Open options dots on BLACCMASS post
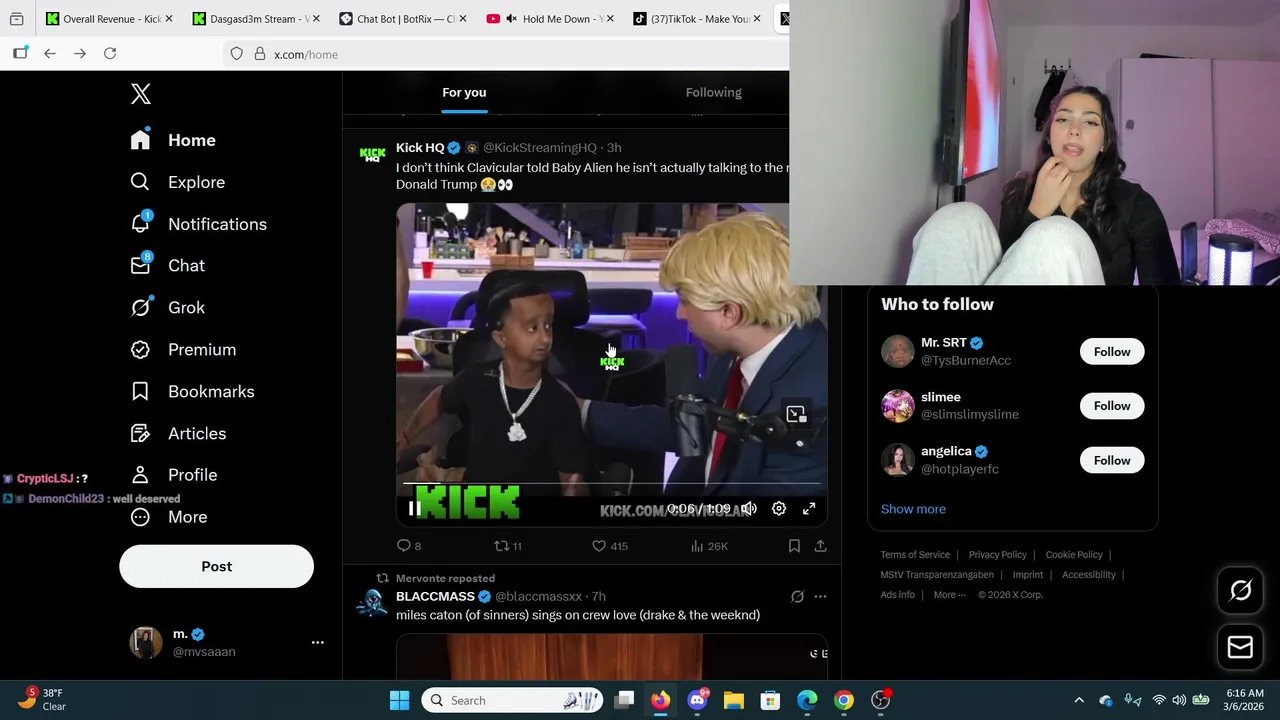This screenshot has height=720, width=1280. [x=820, y=596]
